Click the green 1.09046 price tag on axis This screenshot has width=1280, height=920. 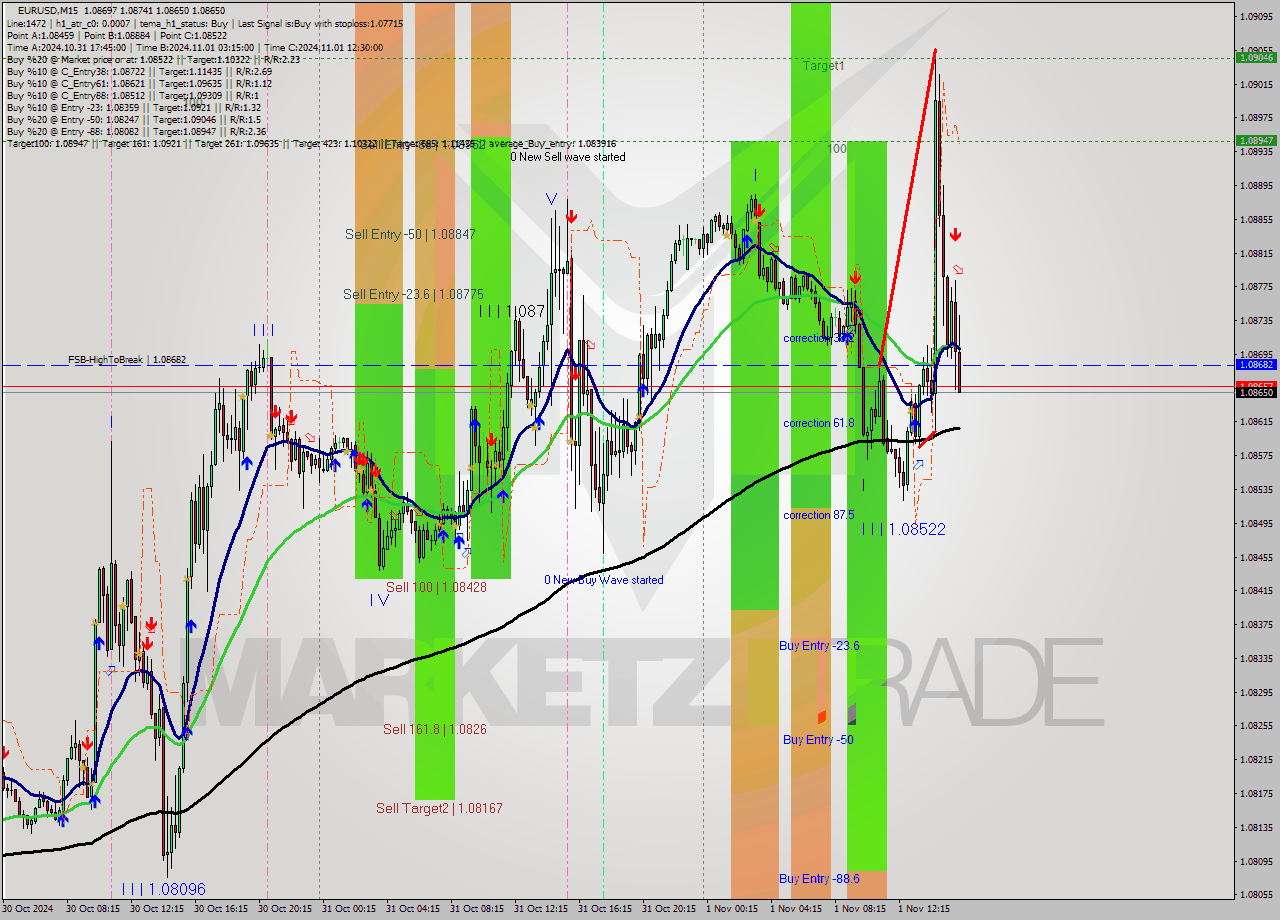pyautogui.click(x=1256, y=57)
